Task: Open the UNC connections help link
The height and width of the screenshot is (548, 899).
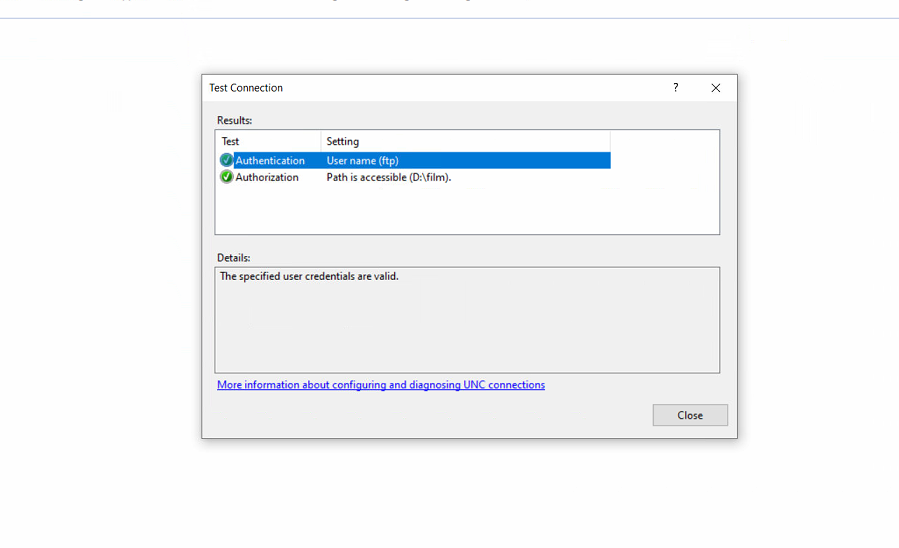Action: pos(381,385)
